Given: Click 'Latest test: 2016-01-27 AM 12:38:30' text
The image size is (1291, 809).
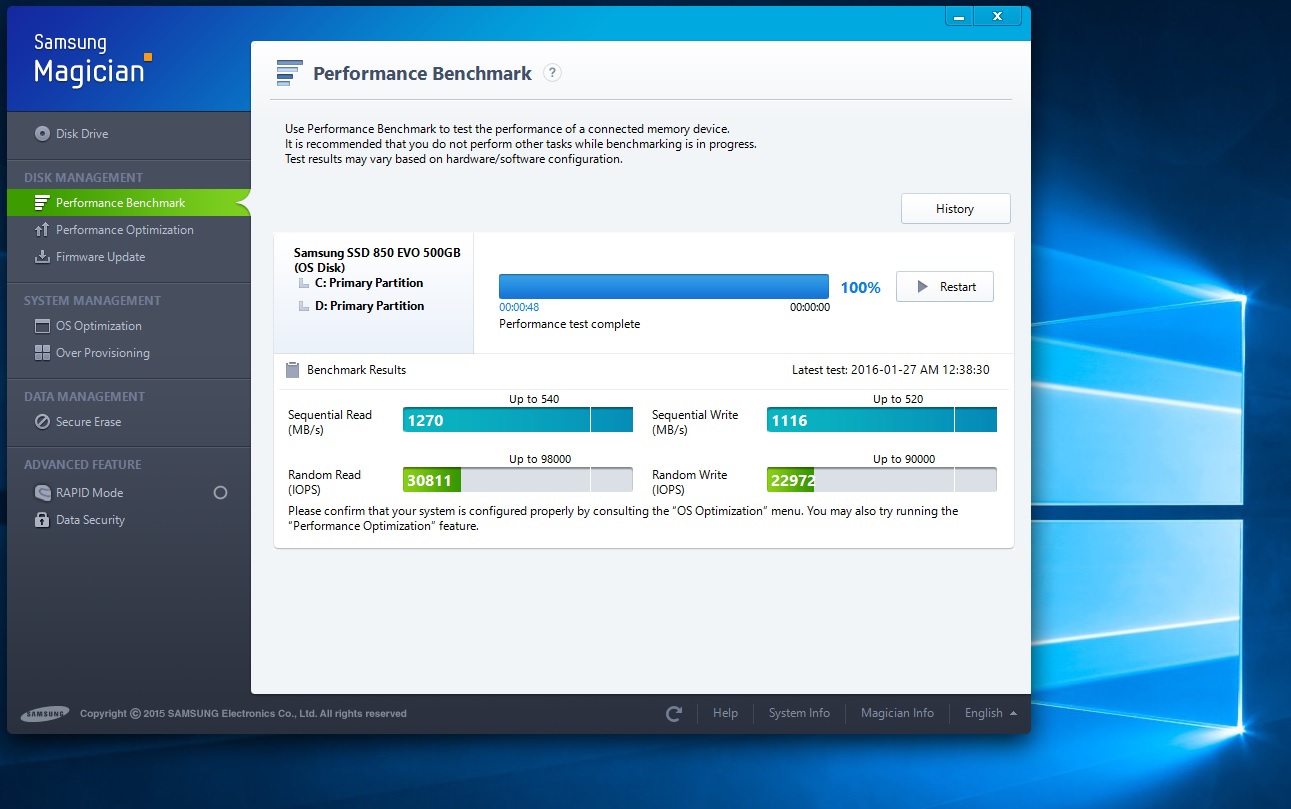Looking at the screenshot, I should point(890,370).
